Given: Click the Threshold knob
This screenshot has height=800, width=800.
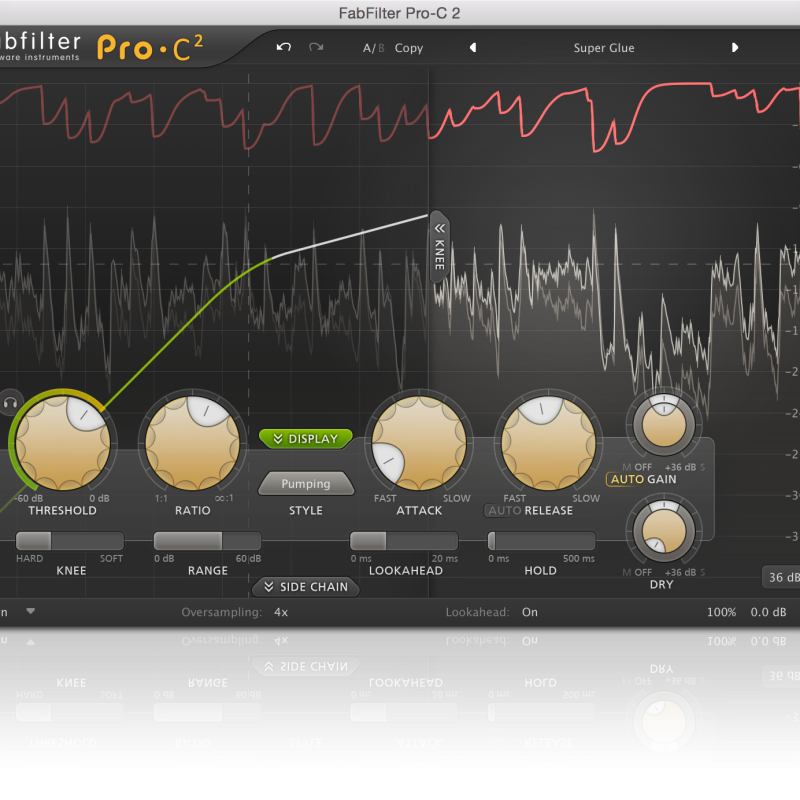Looking at the screenshot, I should pos(63,443).
